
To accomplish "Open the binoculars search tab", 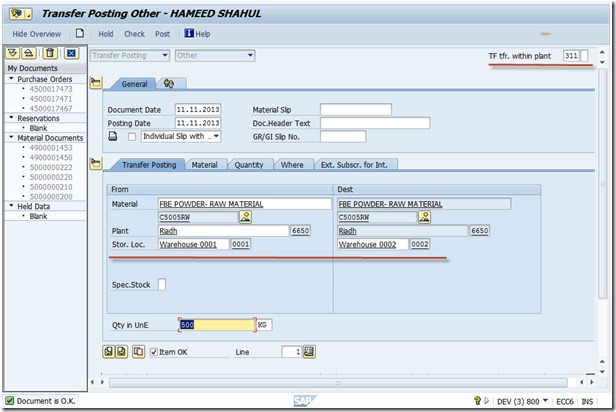I will [169, 84].
